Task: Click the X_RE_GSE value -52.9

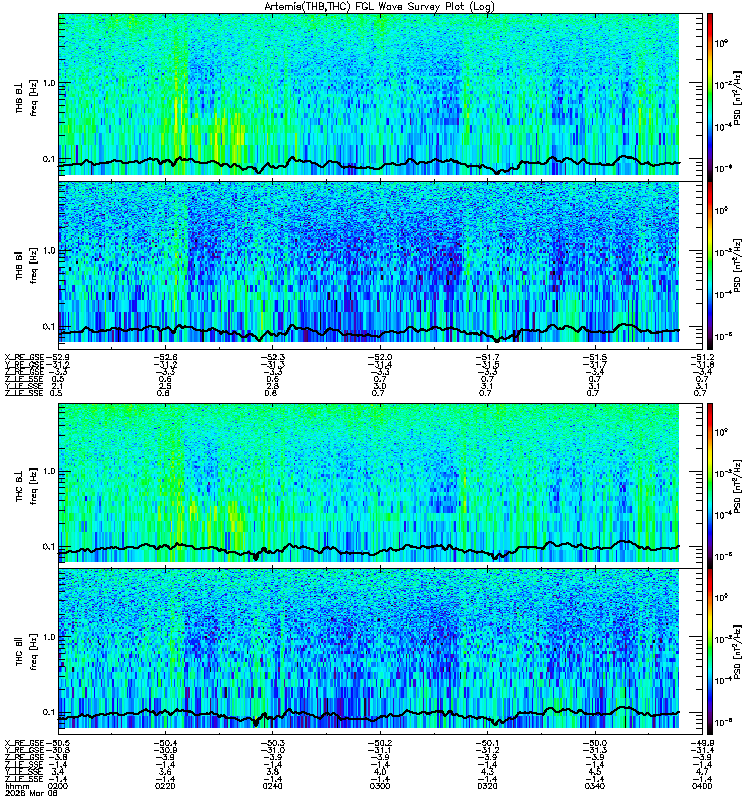Action: click(x=58, y=357)
